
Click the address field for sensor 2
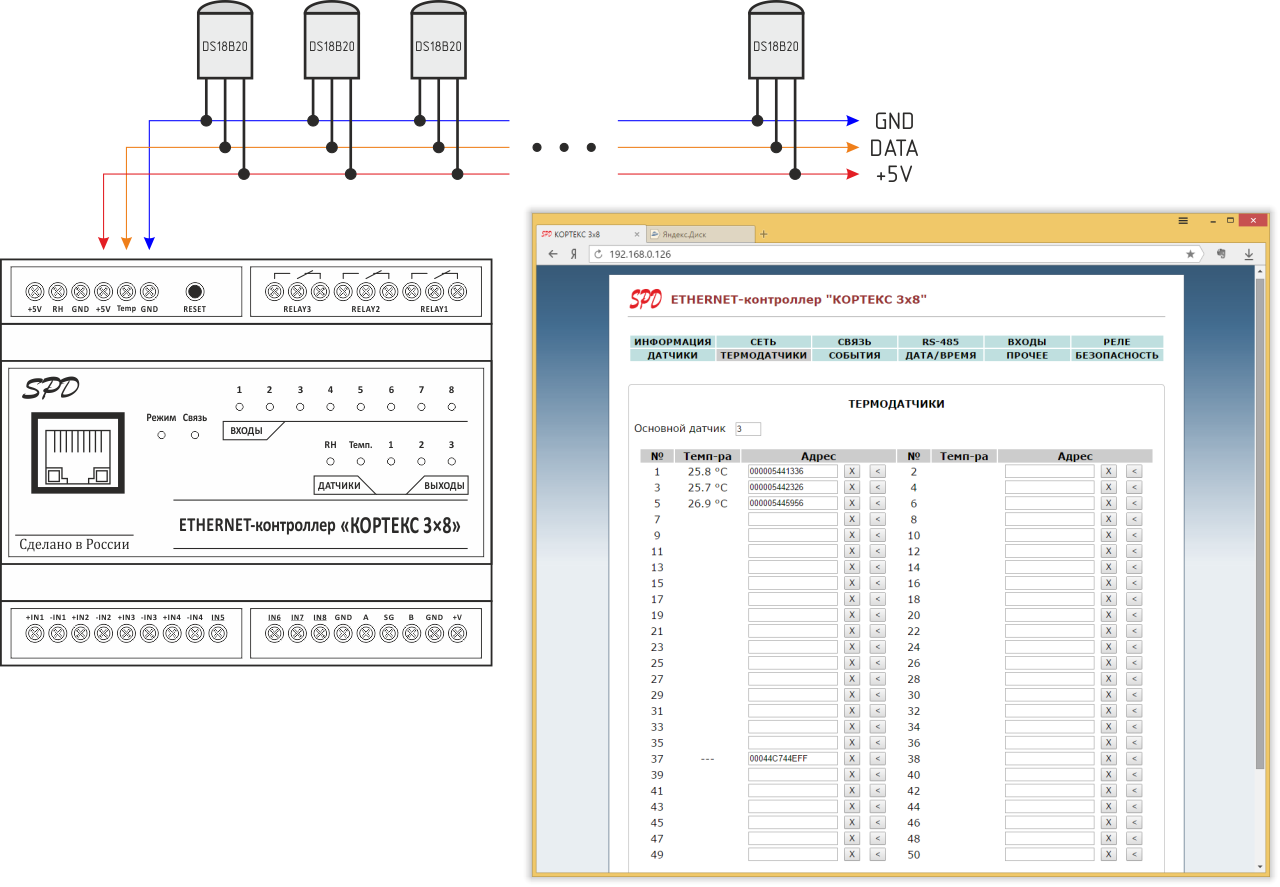pos(1049,472)
